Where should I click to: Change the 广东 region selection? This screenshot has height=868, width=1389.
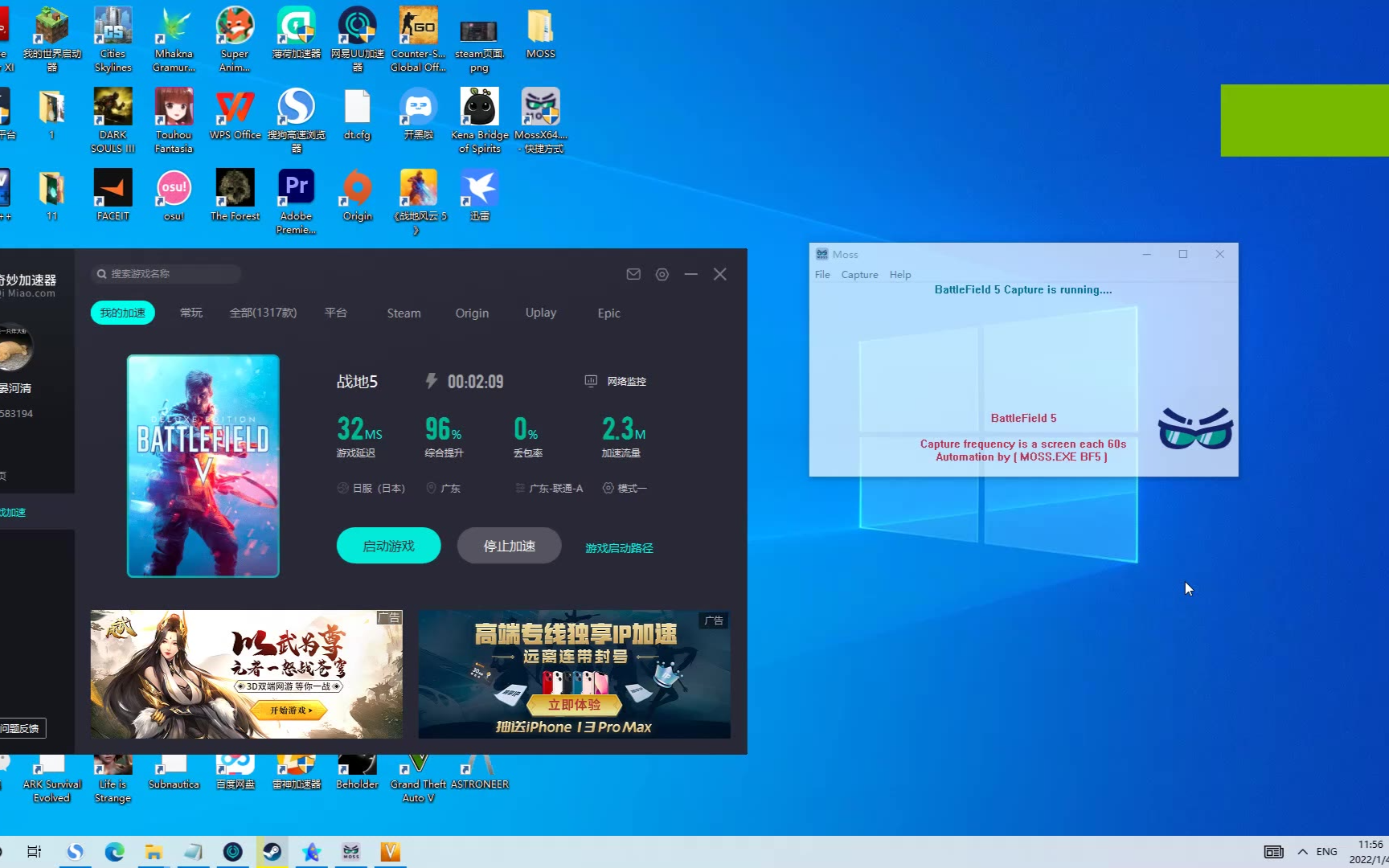(443, 488)
